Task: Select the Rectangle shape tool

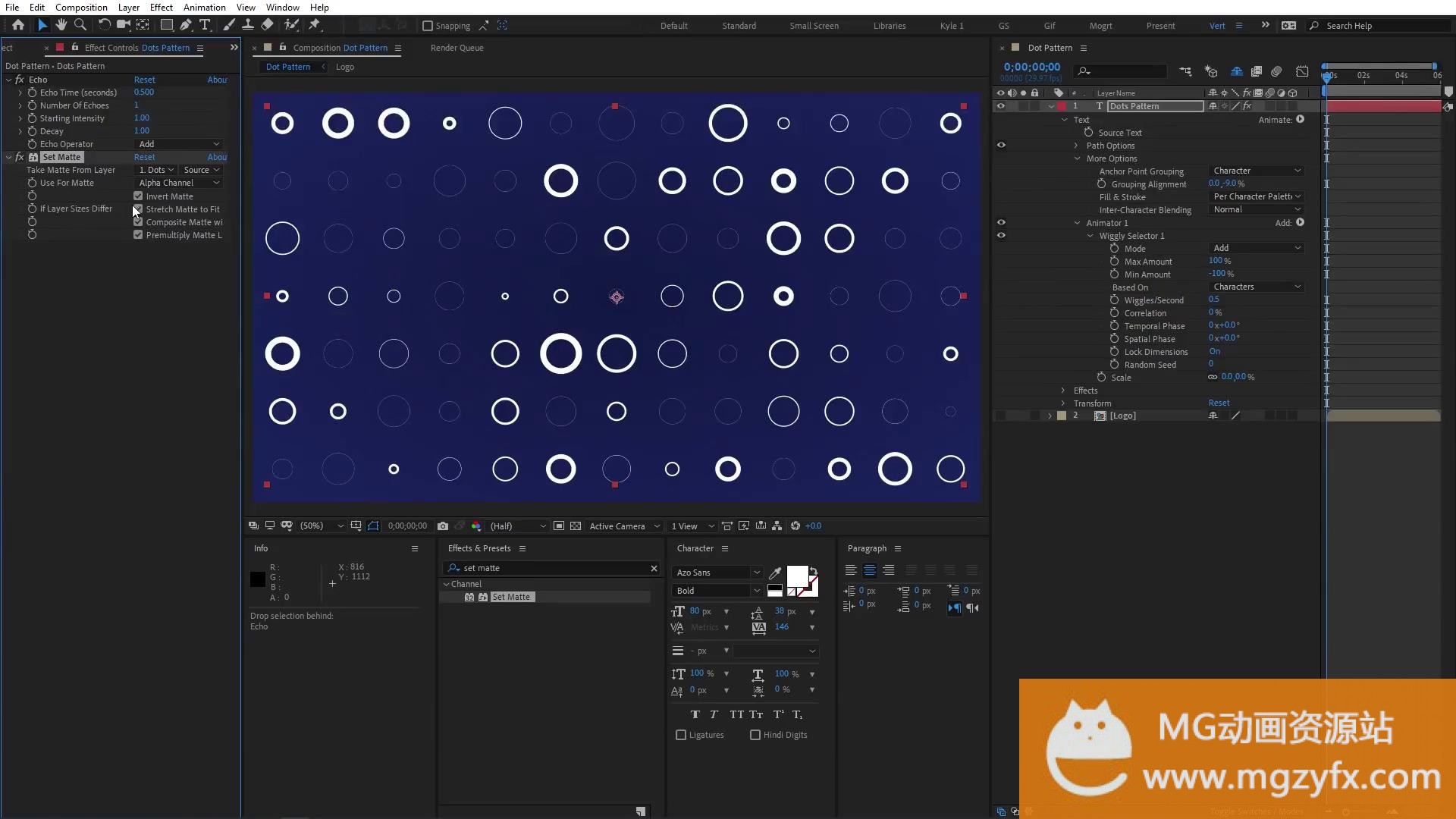Action: [166, 25]
